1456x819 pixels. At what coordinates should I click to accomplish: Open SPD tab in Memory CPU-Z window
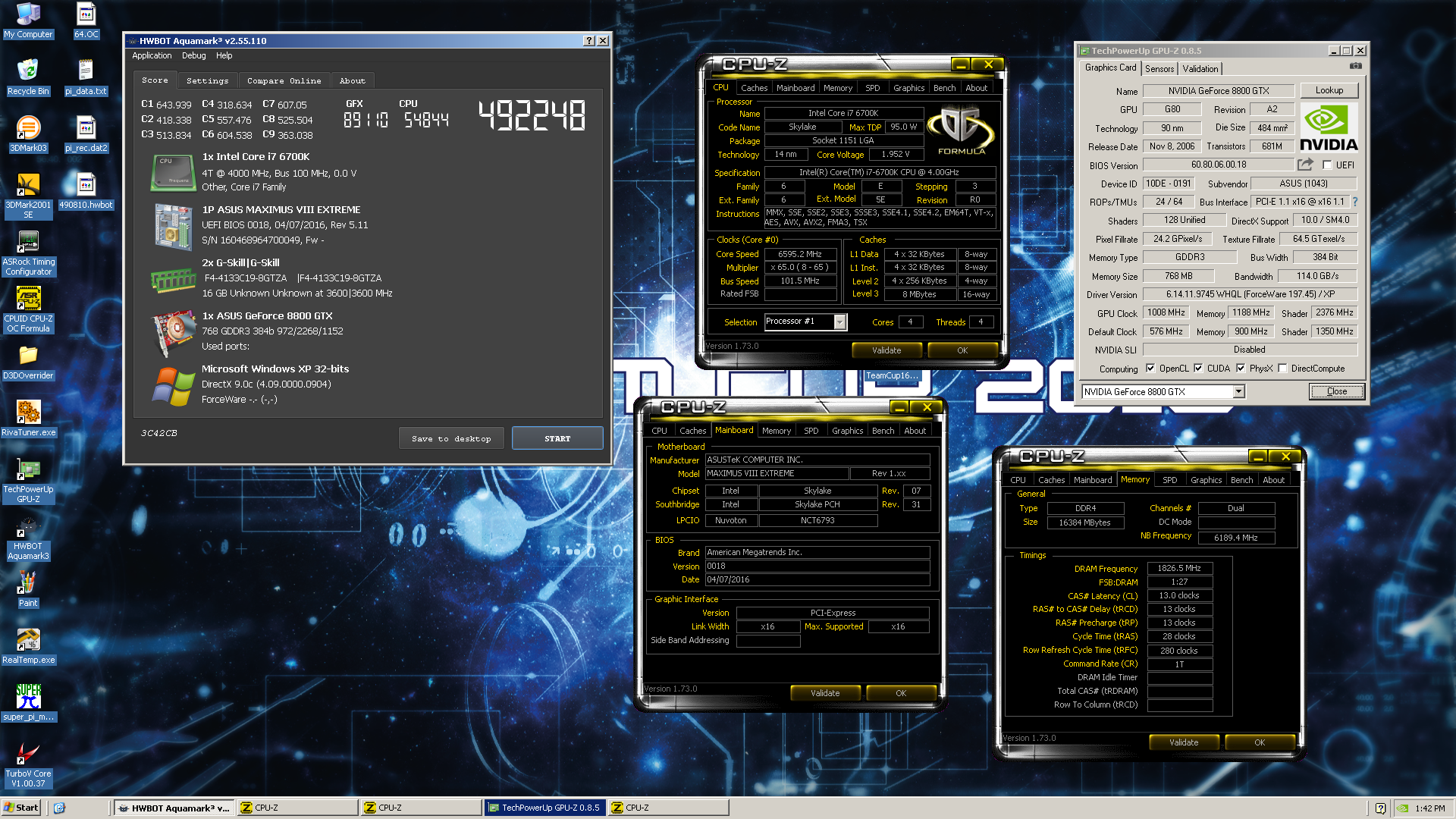click(1170, 480)
